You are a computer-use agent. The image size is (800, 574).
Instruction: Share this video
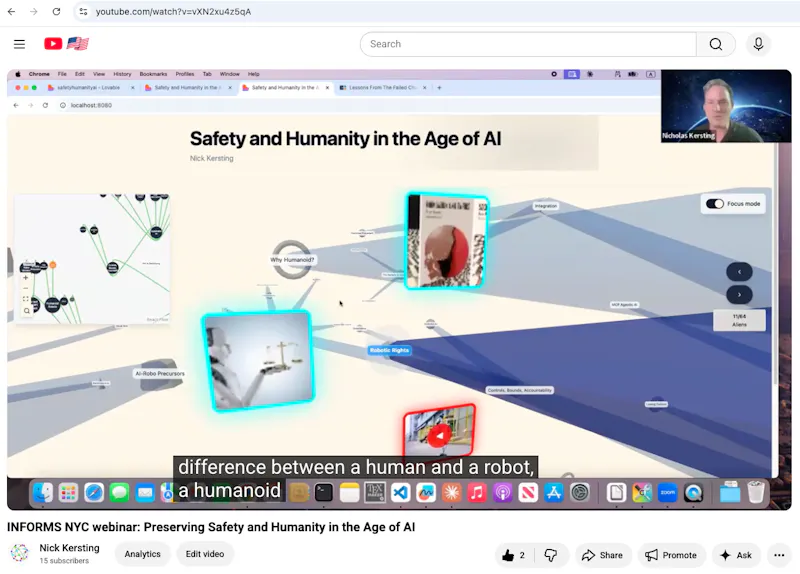603,555
